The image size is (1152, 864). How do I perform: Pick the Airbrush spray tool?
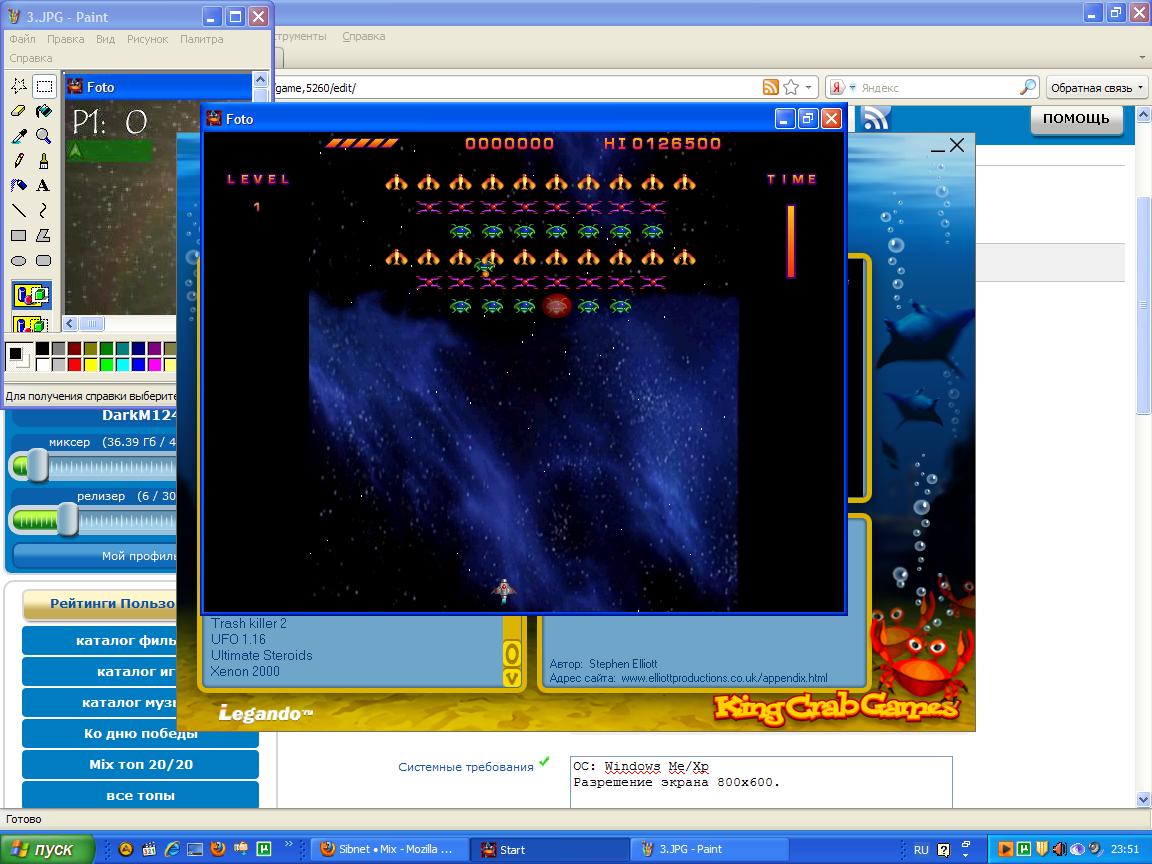coord(18,186)
